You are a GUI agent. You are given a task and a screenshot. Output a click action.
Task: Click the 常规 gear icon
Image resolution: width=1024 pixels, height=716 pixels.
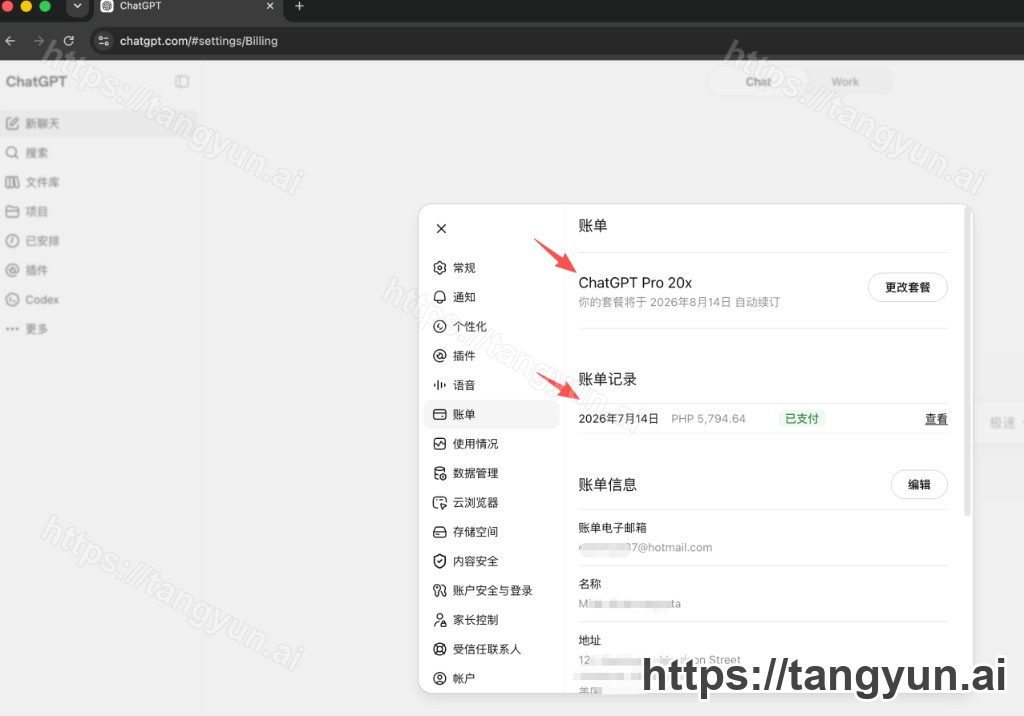pyautogui.click(x=440, y=268)
